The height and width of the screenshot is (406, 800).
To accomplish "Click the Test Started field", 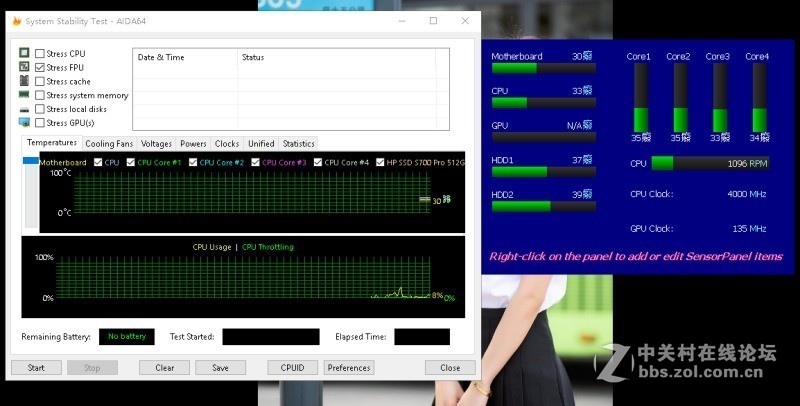I will [x=271, y=337].
